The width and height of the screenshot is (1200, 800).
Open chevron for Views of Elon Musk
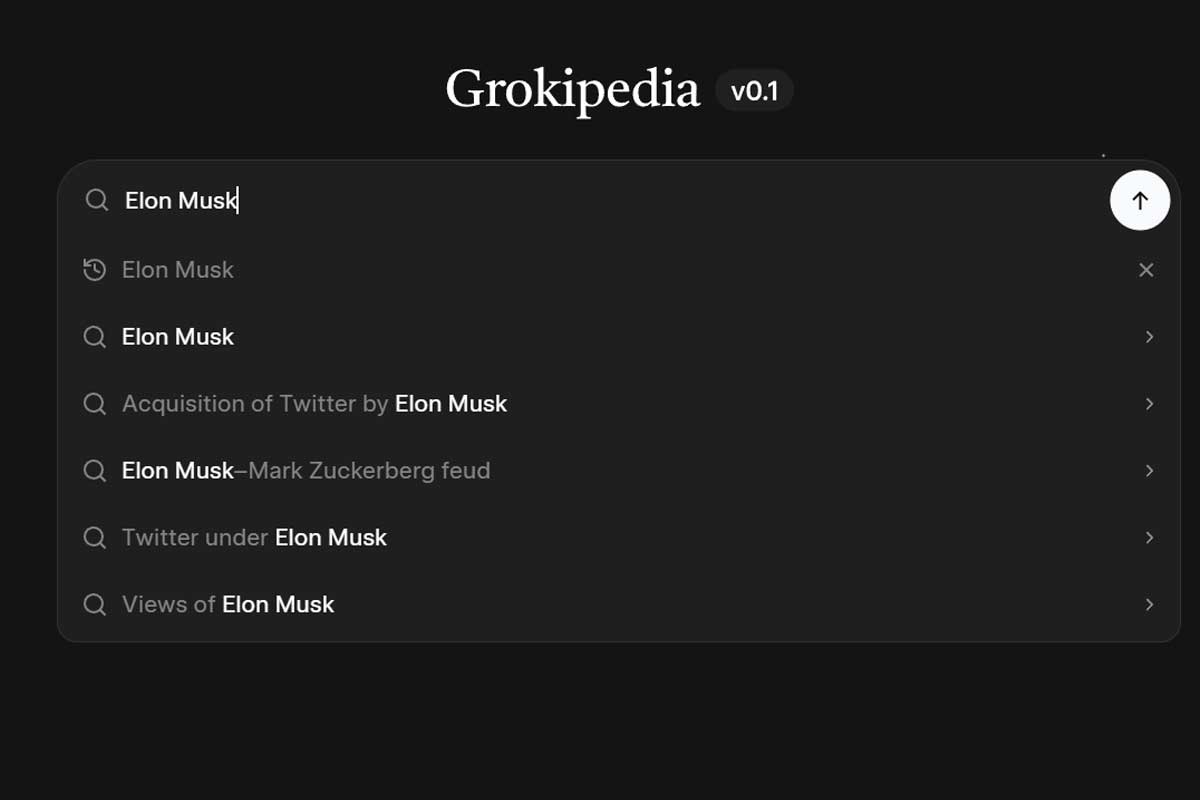tap(1149, 605)
